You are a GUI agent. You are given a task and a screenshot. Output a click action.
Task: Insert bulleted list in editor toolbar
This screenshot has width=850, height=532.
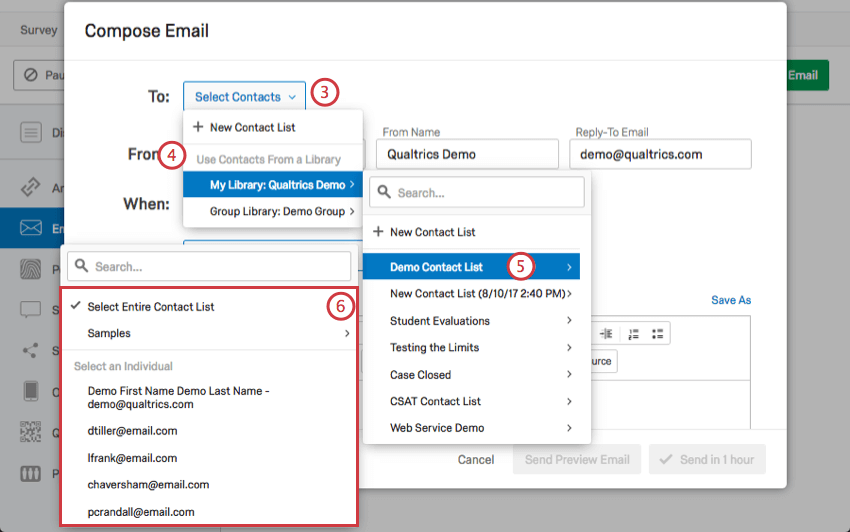[x=658, y=334]
